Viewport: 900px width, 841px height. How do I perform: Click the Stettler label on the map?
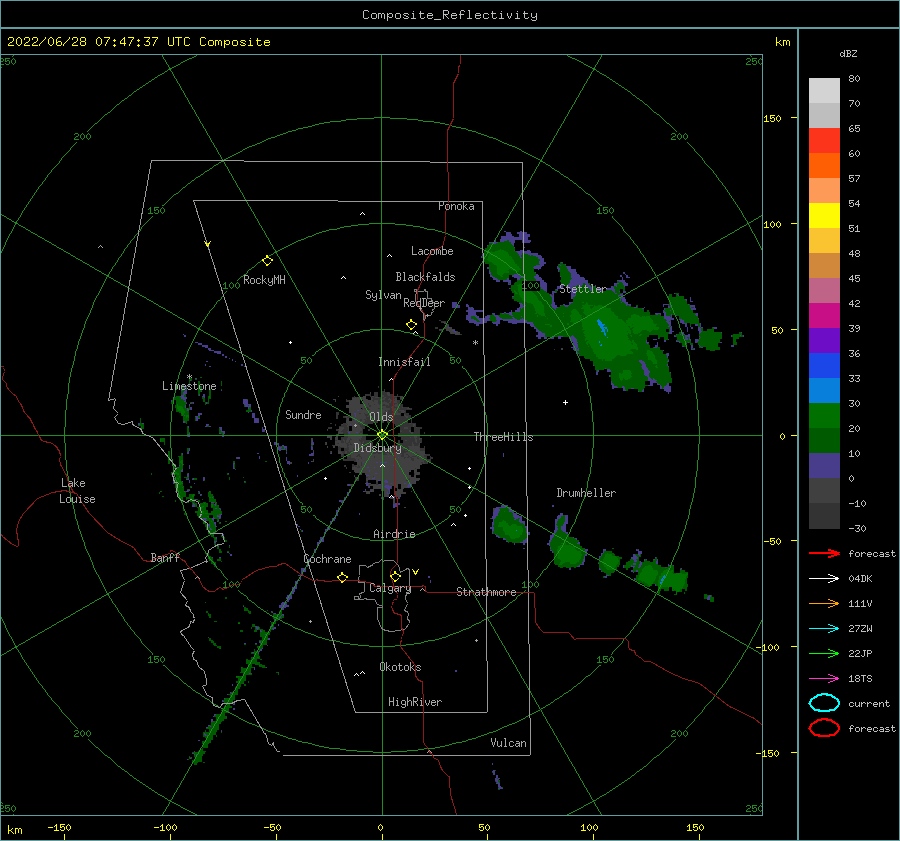tap(583, 289)
